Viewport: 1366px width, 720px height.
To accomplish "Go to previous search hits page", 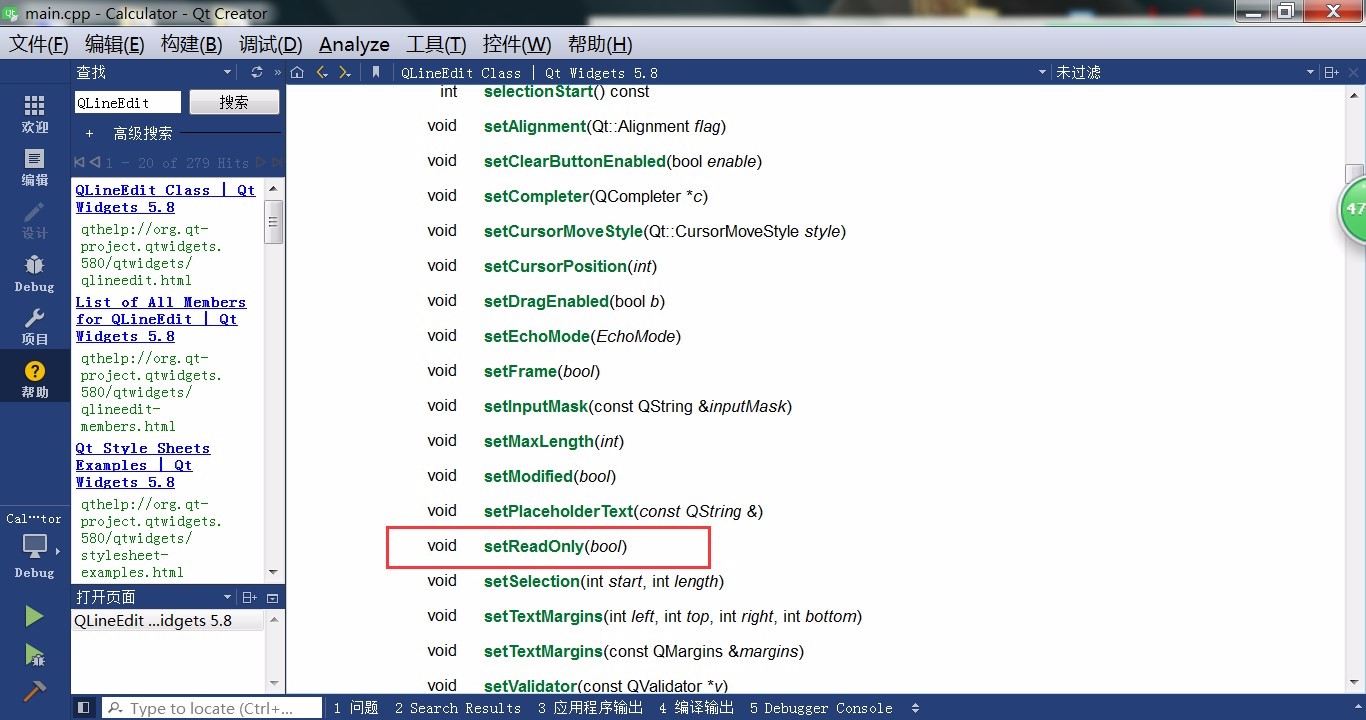I will click(94, 162).
